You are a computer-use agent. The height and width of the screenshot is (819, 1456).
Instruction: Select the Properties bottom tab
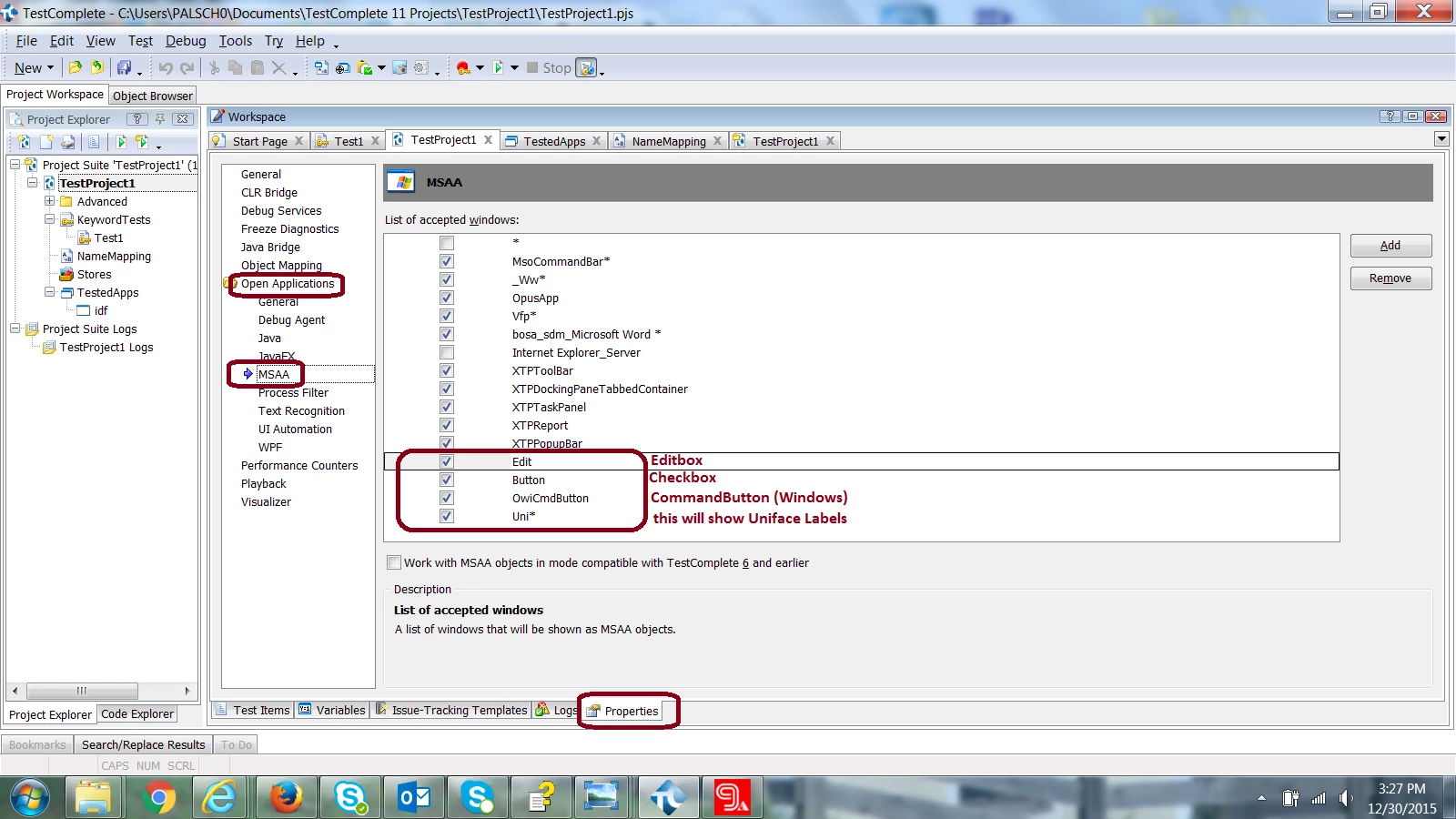coord(623,711)
